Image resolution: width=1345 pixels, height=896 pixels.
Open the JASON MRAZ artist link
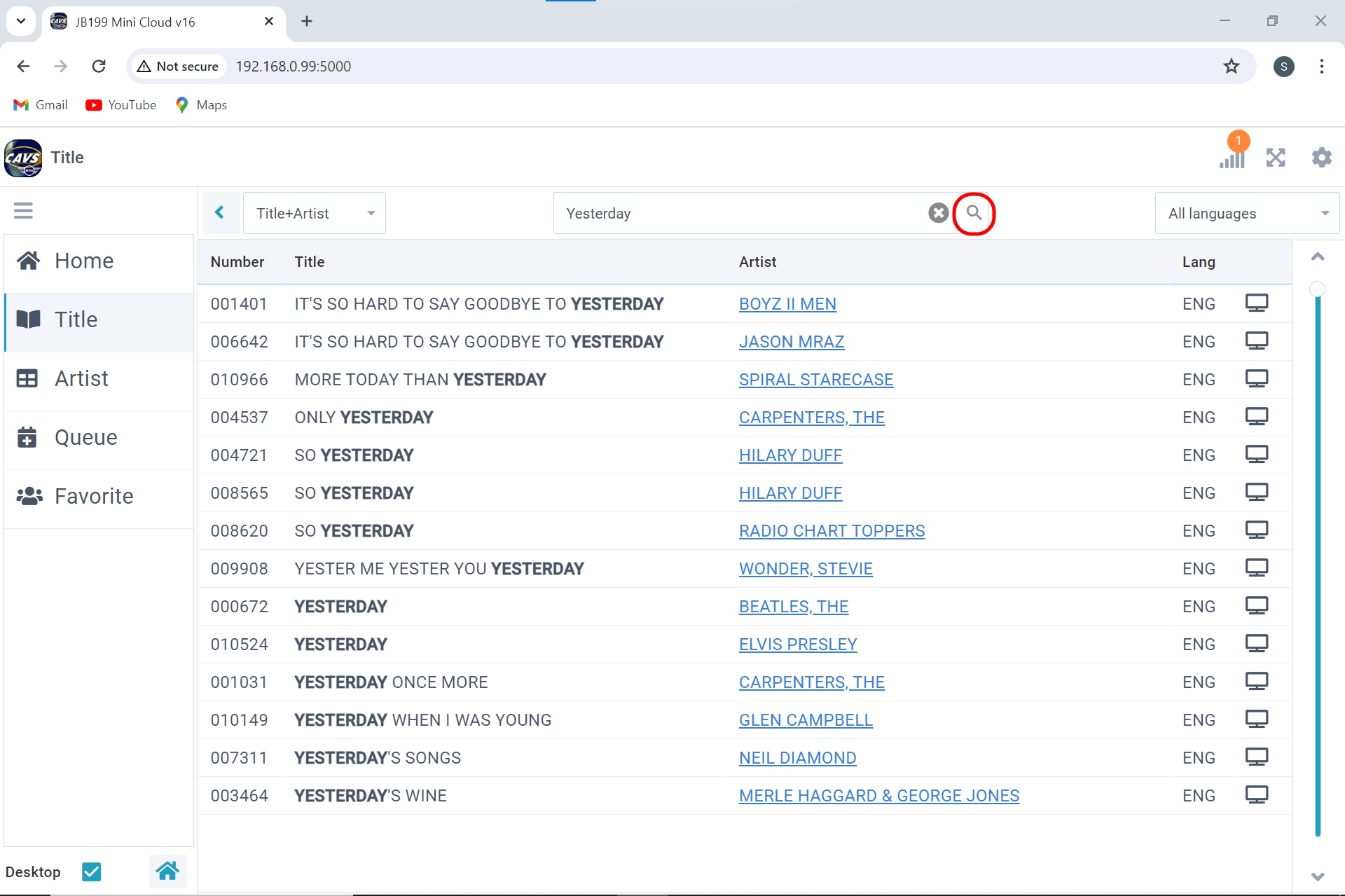coord(792,342)
